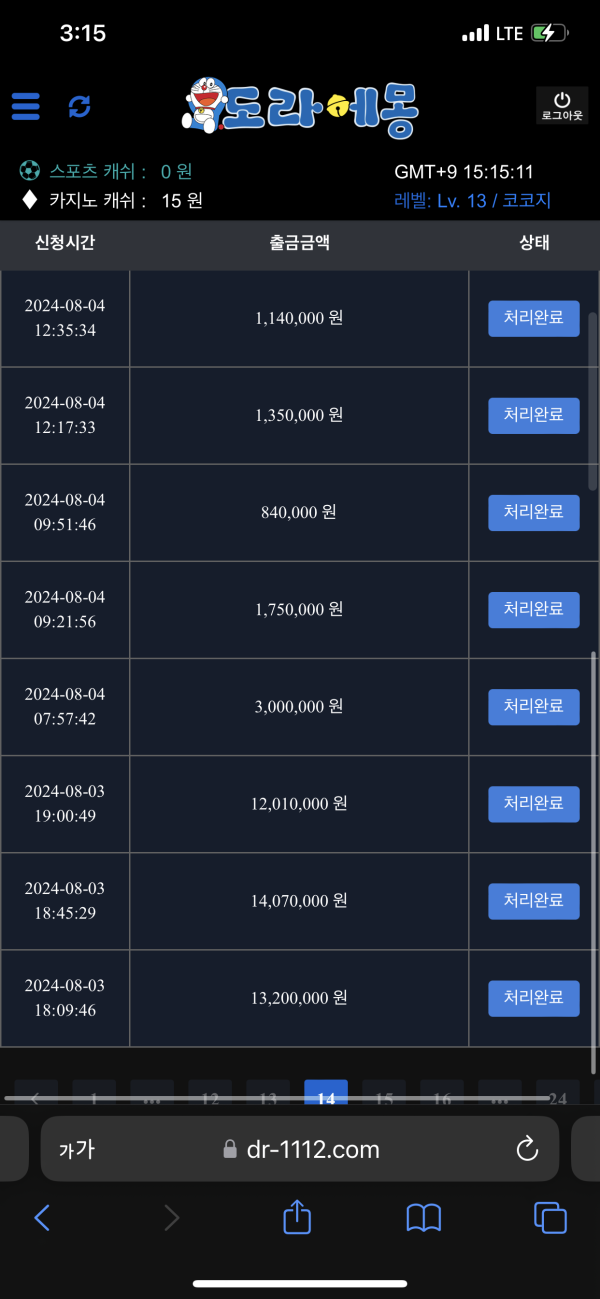Open Safari tabs overview icon
This screenshot has width=600, height=1299.
coord(550,1217)
